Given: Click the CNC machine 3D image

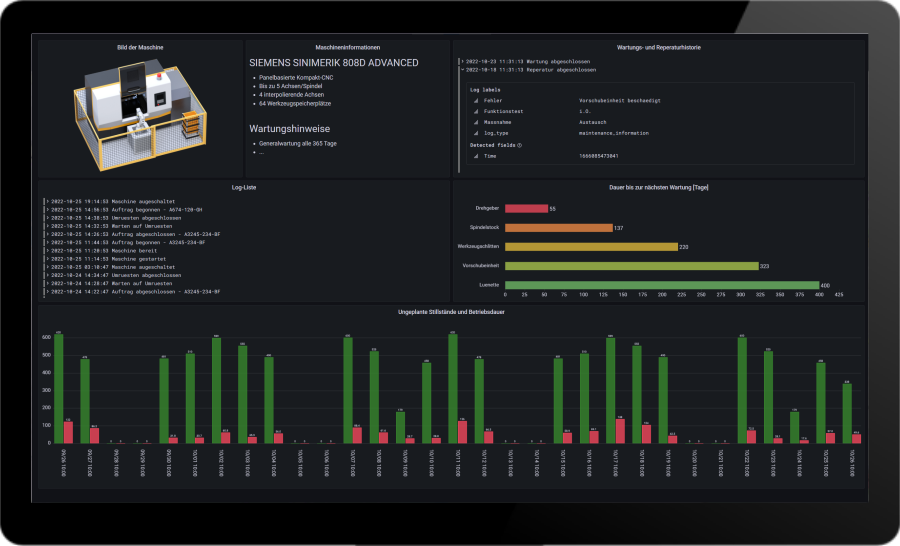Looking at the screenshot, I should [140, 116].
